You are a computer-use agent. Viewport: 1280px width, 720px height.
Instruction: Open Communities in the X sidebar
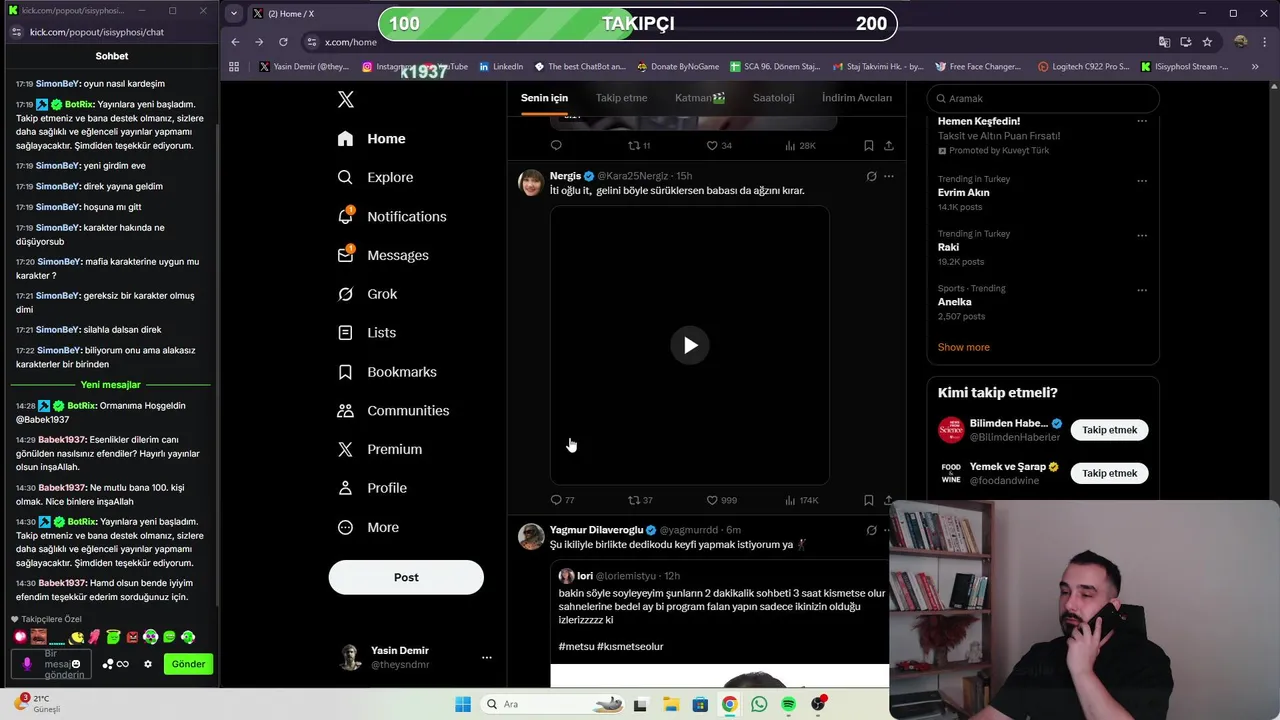click(394, 411)
